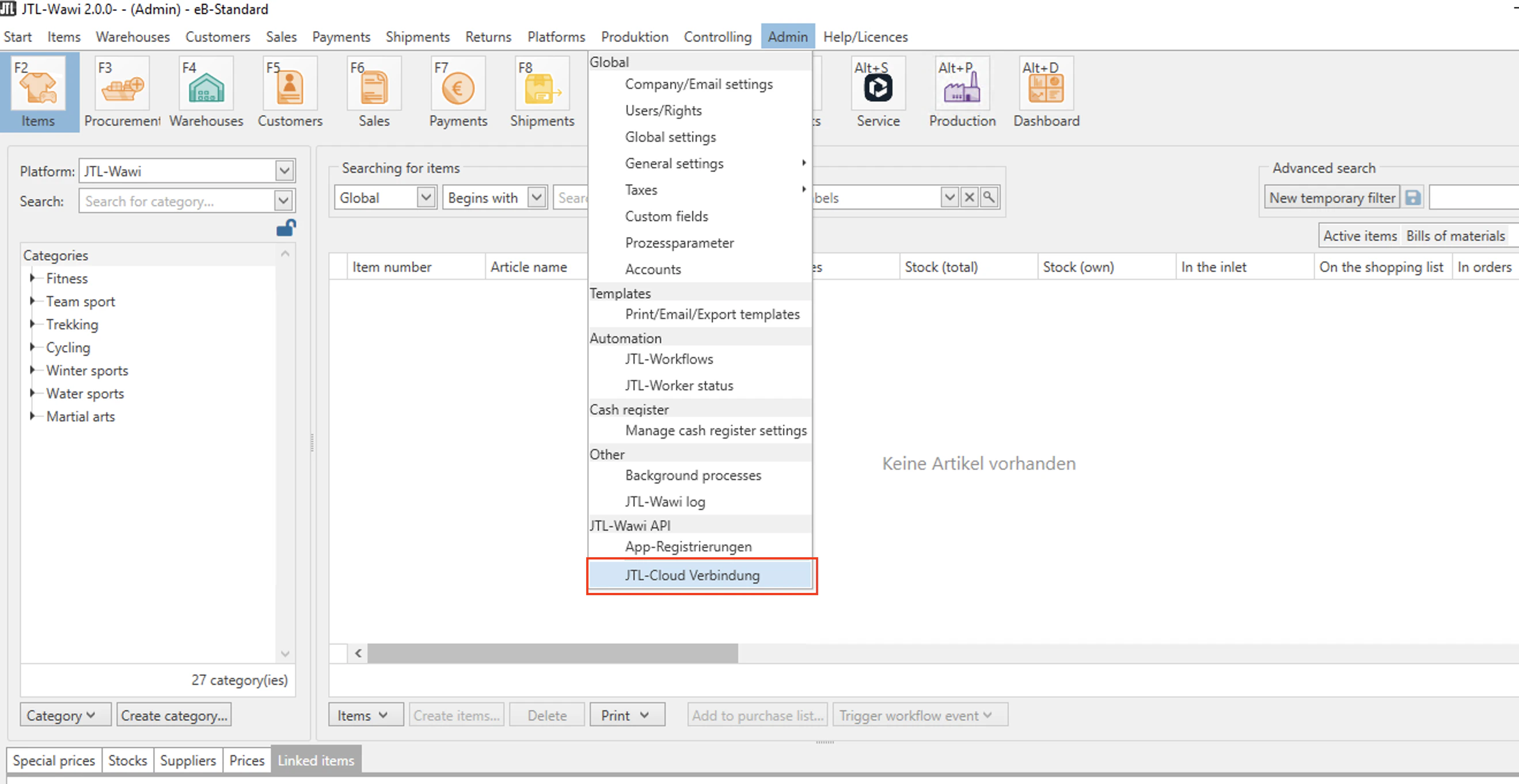Expand the Fitness category
This screenshot has width=1519, height=784.
(33, 278)
